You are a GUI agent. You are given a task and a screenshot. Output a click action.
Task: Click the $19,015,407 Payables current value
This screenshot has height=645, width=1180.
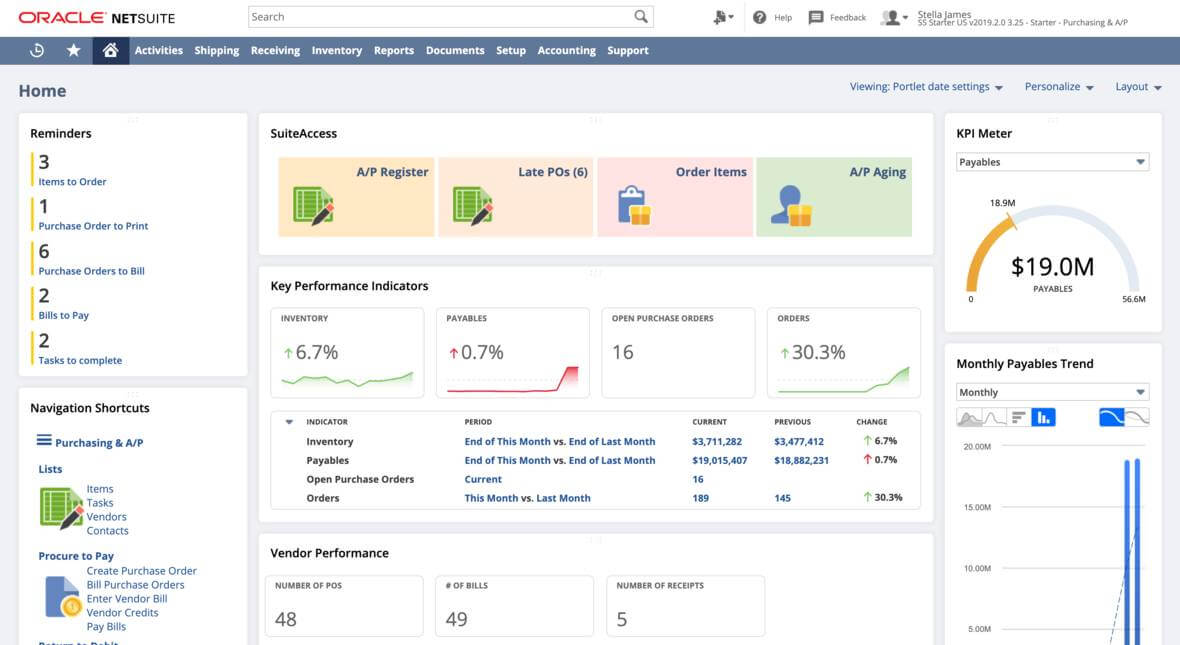[x=719, y=461]
